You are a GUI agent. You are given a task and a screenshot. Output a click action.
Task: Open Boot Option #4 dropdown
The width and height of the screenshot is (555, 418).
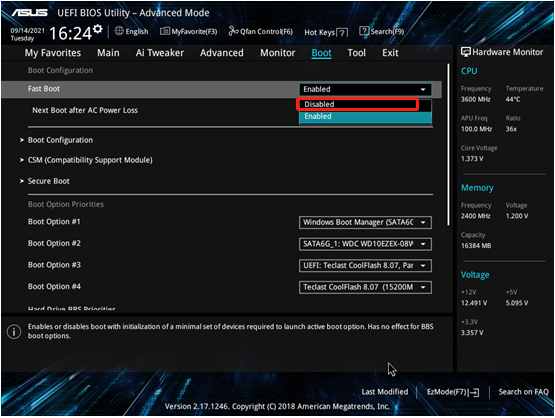[x=365, y=287]
